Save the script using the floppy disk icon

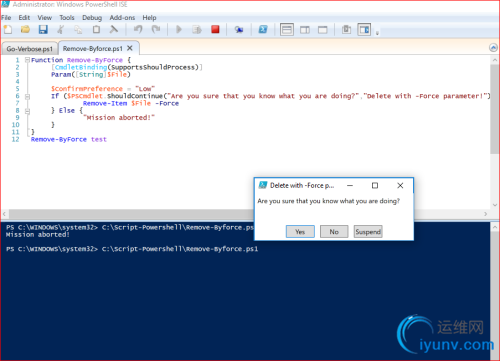click(43, 30)
